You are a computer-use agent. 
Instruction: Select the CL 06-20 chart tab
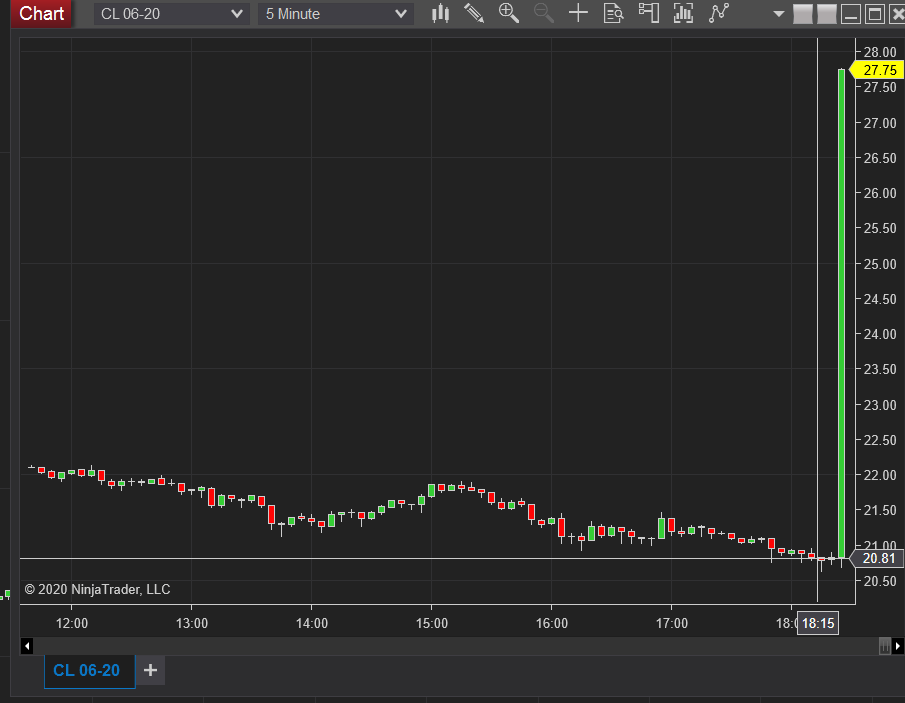coord(89,671)
